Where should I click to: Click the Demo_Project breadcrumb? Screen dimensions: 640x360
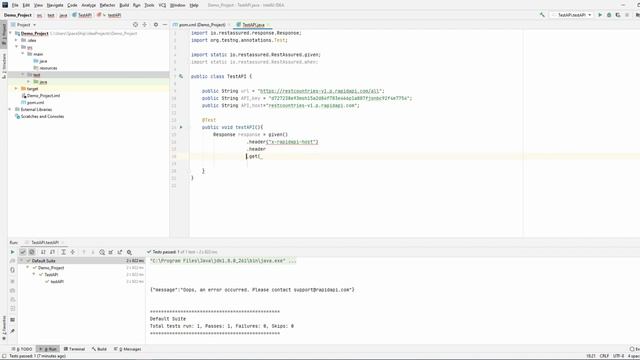click(x=18, y=15)
